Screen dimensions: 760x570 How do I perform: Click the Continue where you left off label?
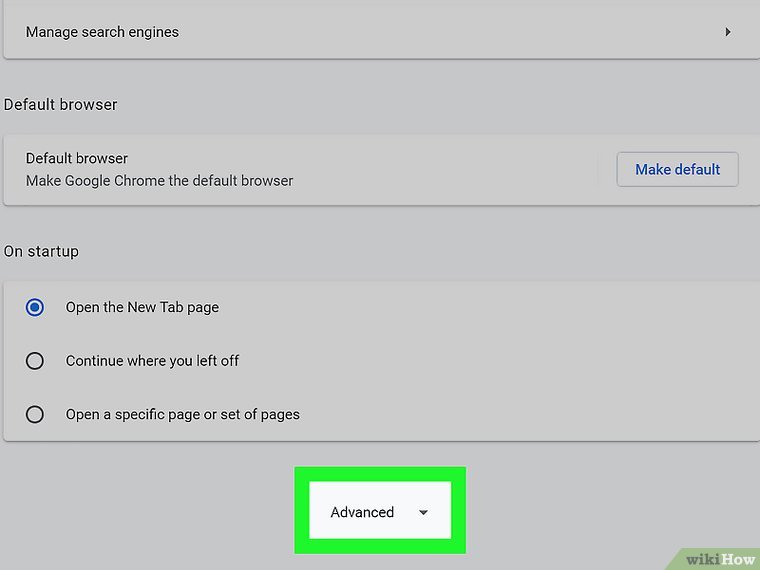152,360
